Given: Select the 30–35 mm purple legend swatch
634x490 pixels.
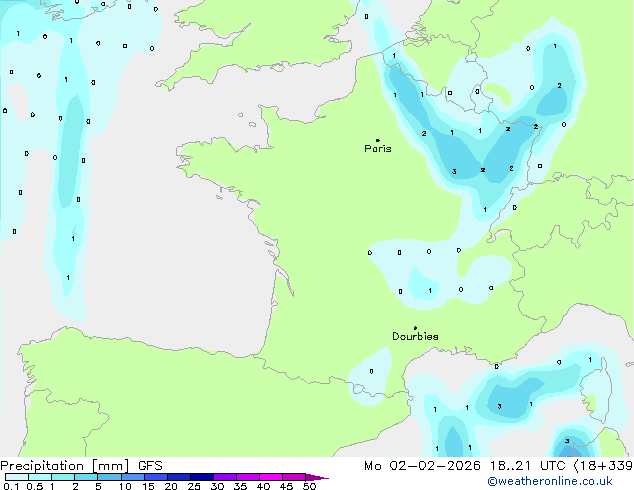Looking at the screenshot, I should 225,477.
